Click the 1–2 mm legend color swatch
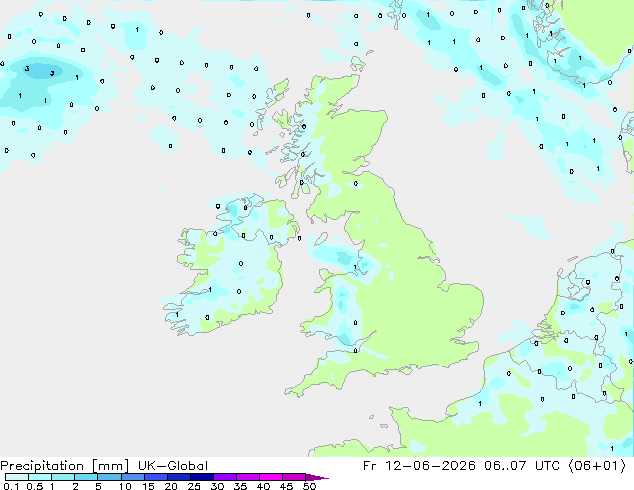Screen dimensions: 634x490 63,477
